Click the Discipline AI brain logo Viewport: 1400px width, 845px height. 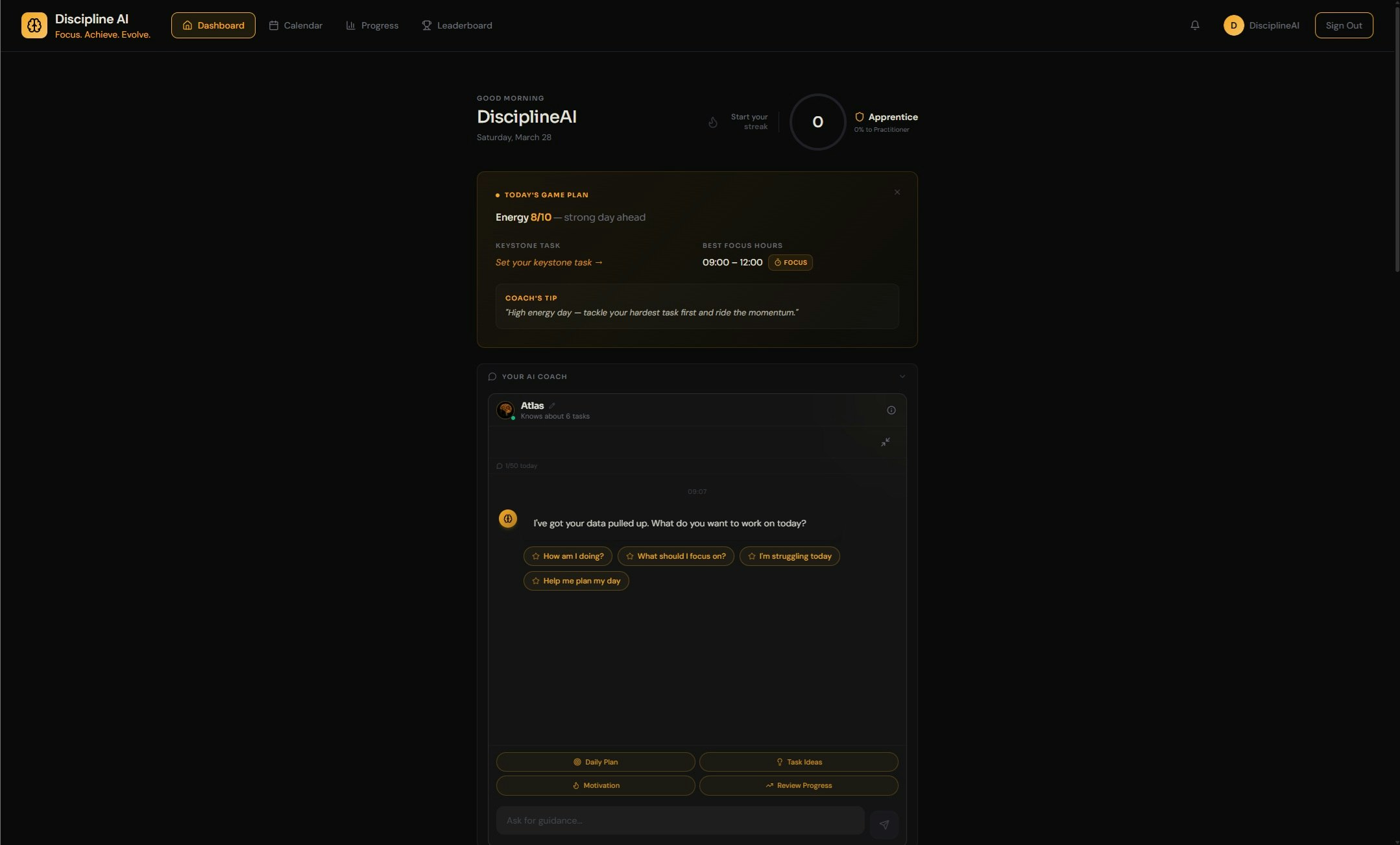pos(34,25)
